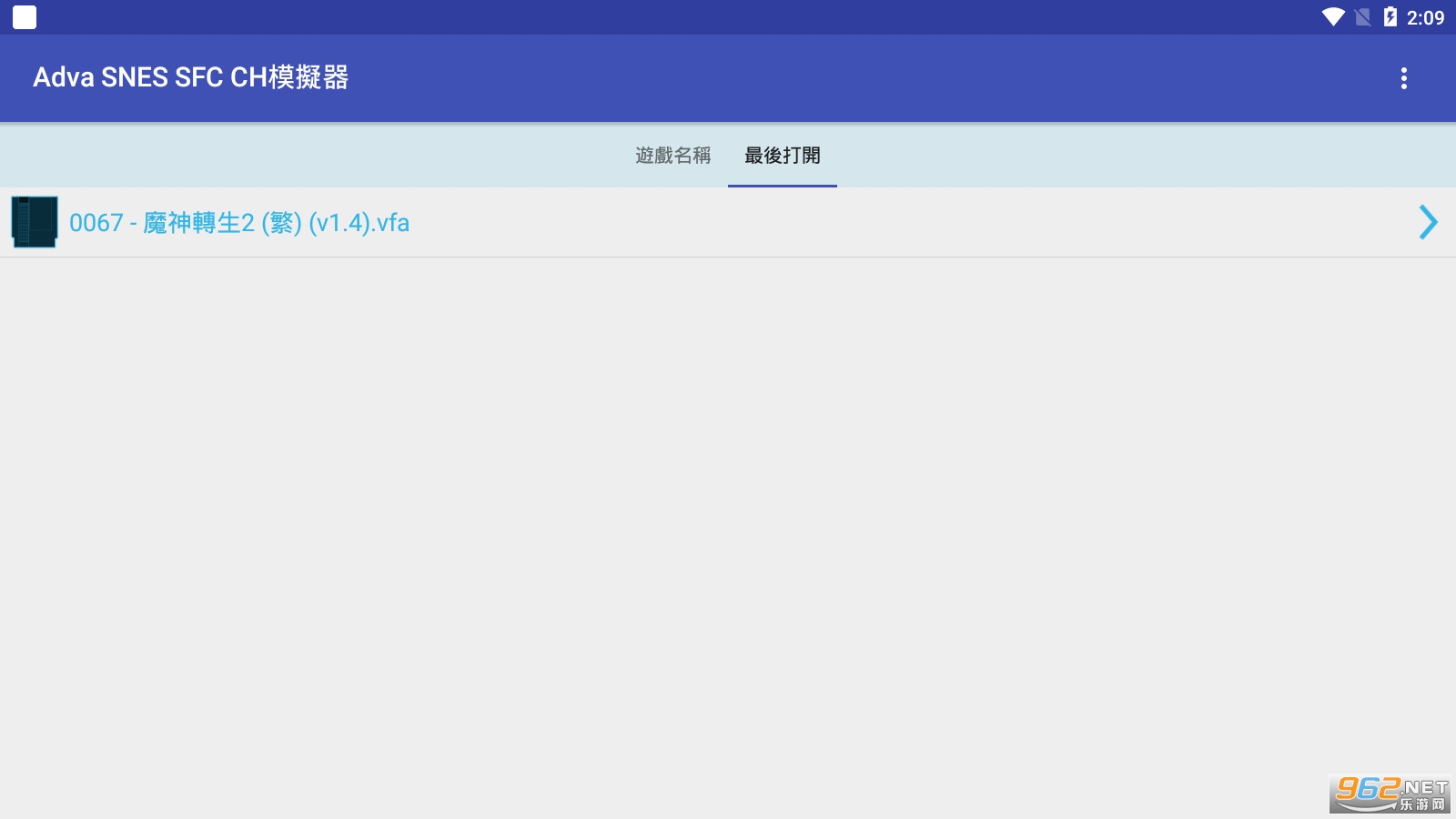This screenshot has width=1456, height=819.
Task: Switch to the 遊戲名稱 tab
Action: (x=673, y=156)
